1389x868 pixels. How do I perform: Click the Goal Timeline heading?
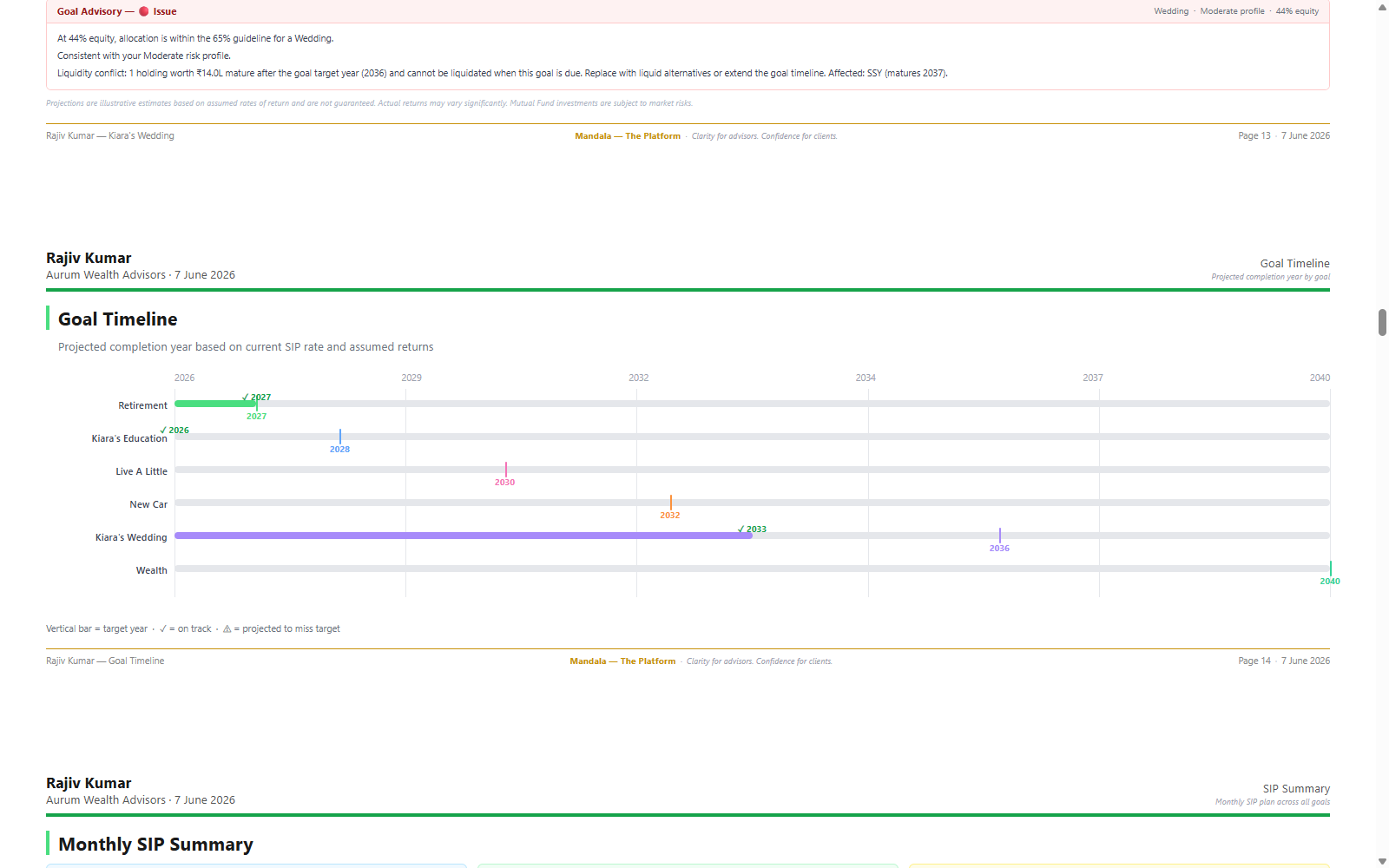point(118,319)
